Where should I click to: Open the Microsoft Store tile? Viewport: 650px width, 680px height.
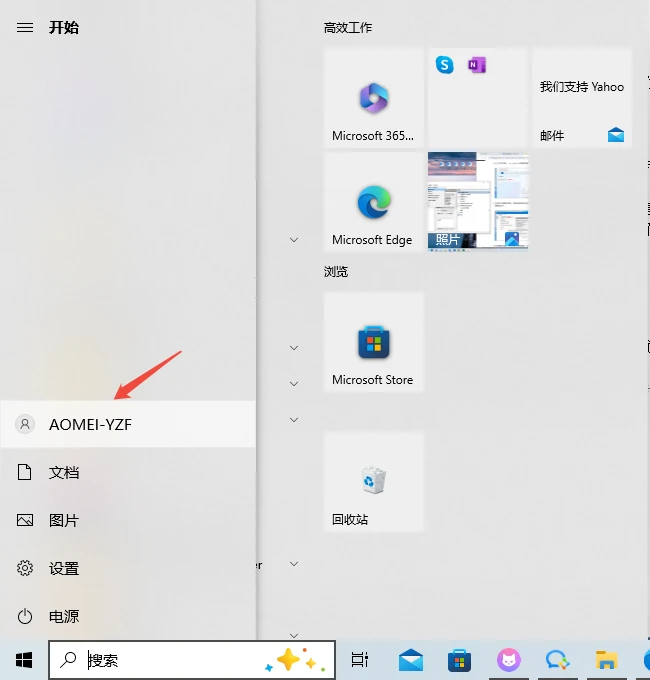(373, 342)
